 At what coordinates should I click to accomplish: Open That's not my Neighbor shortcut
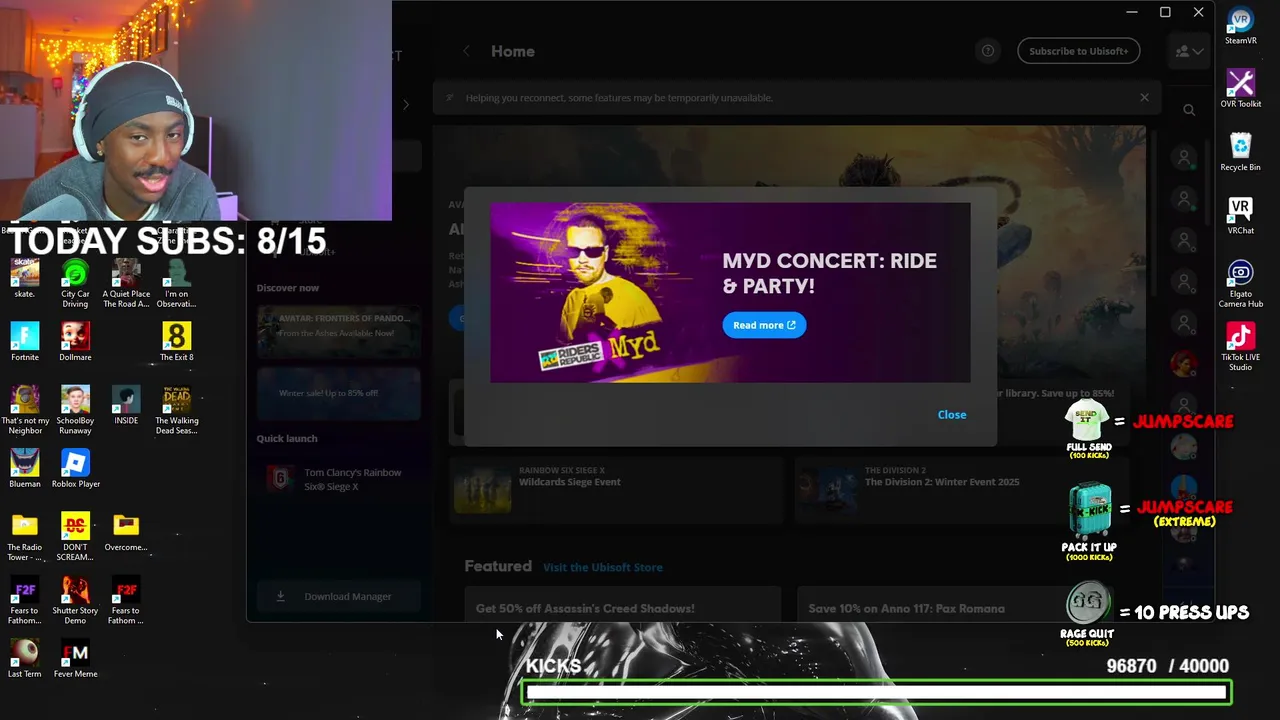click(25, 410)
